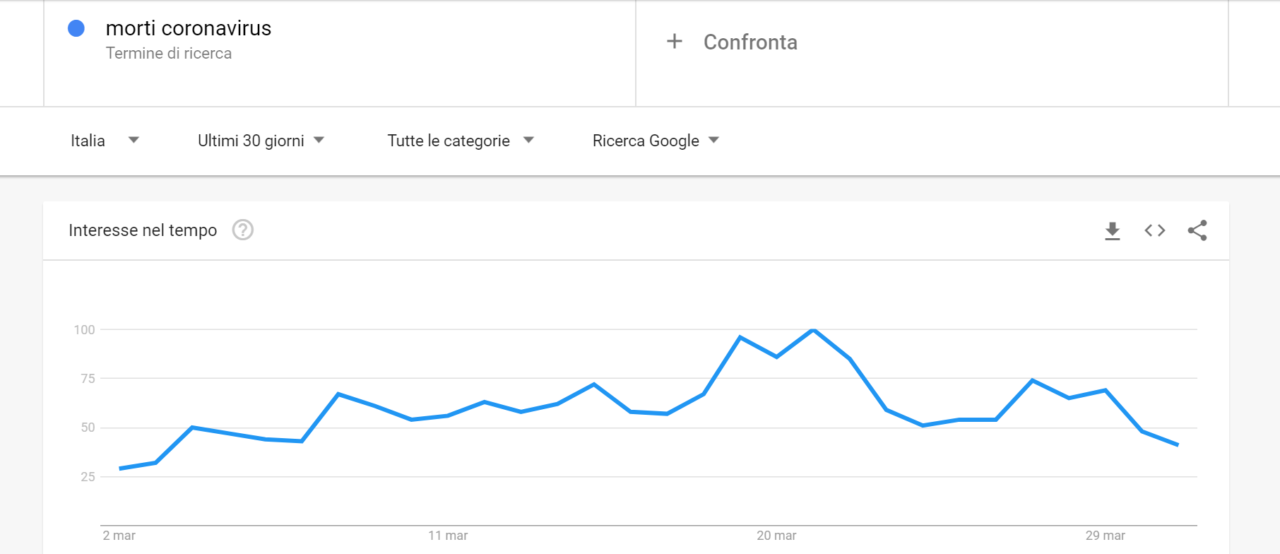Click the blue dot of morti coronavirus

pyautogui.click(x=76, y=29)
